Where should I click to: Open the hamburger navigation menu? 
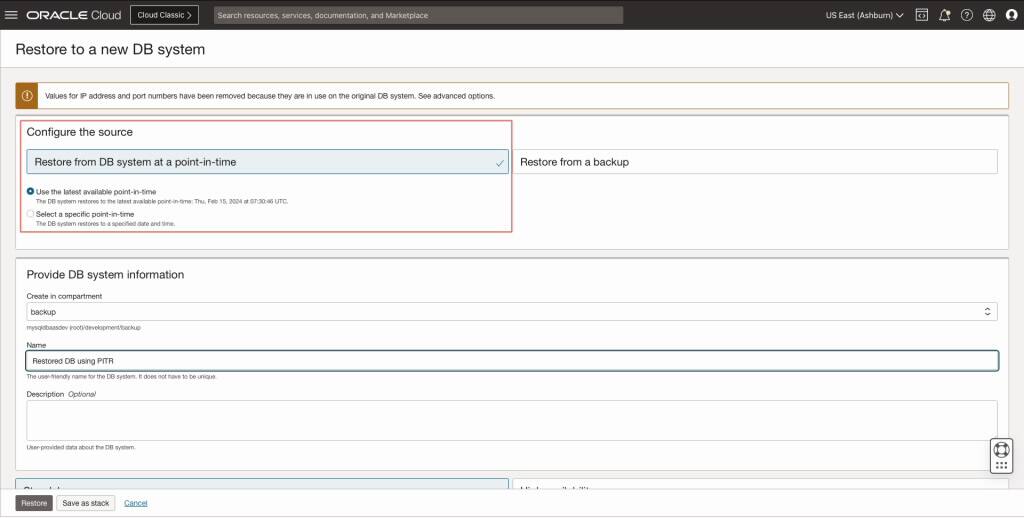click(11, 14)
